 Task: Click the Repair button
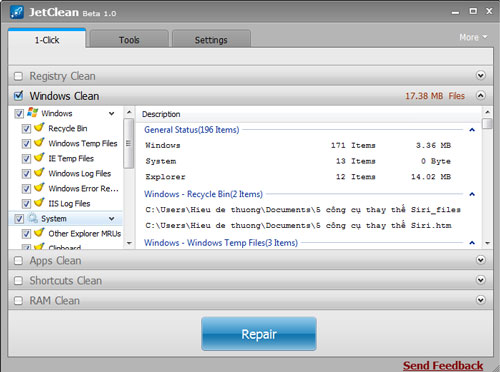259,334
